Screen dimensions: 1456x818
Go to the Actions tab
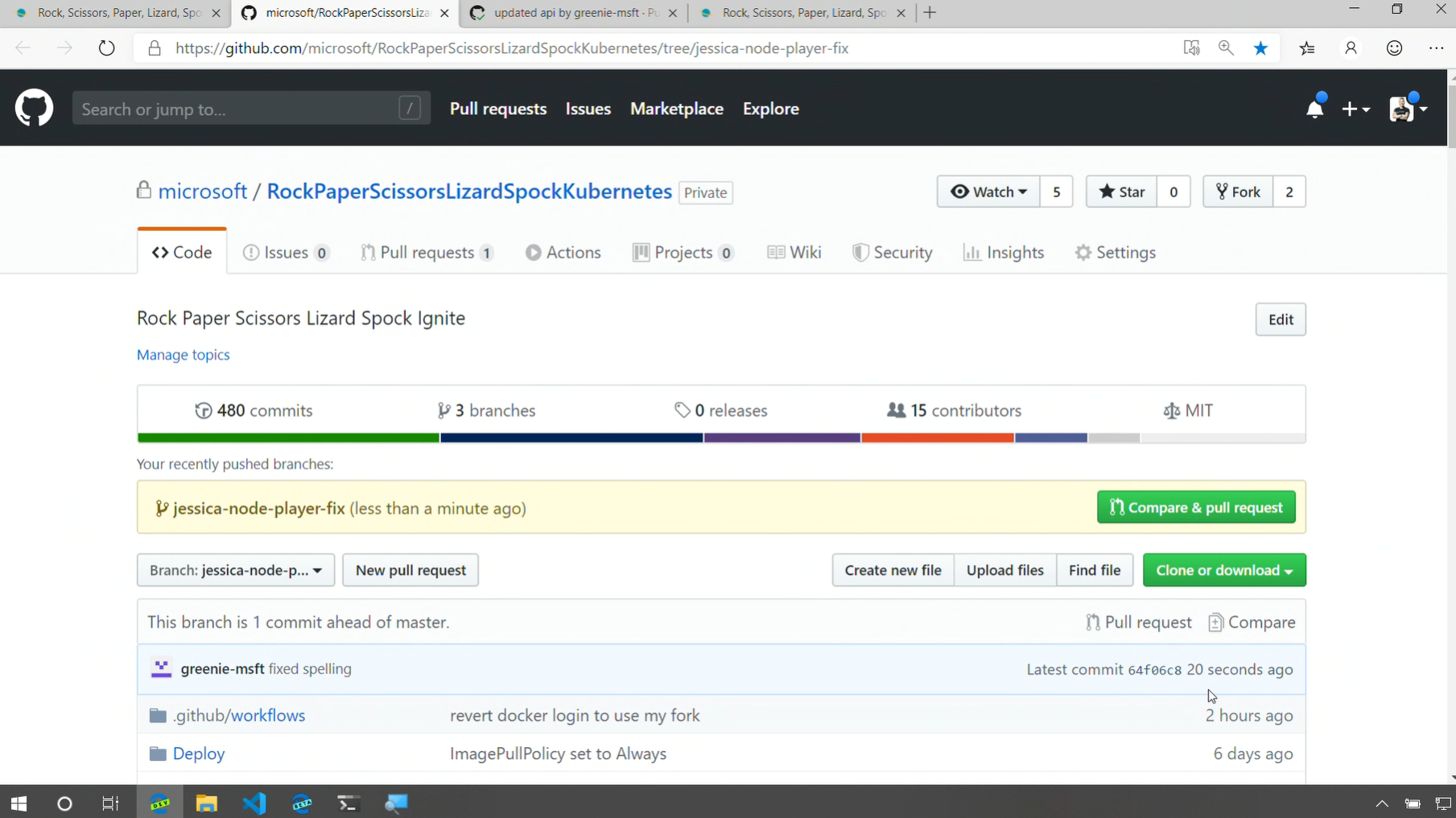click(563, 253)
